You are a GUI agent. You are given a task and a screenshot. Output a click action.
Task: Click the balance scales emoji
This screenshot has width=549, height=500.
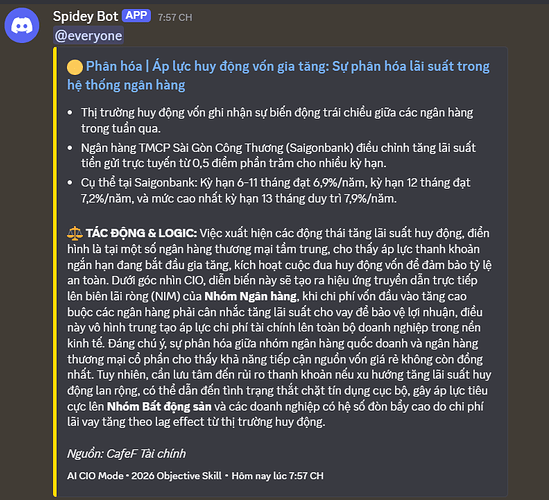75,233
